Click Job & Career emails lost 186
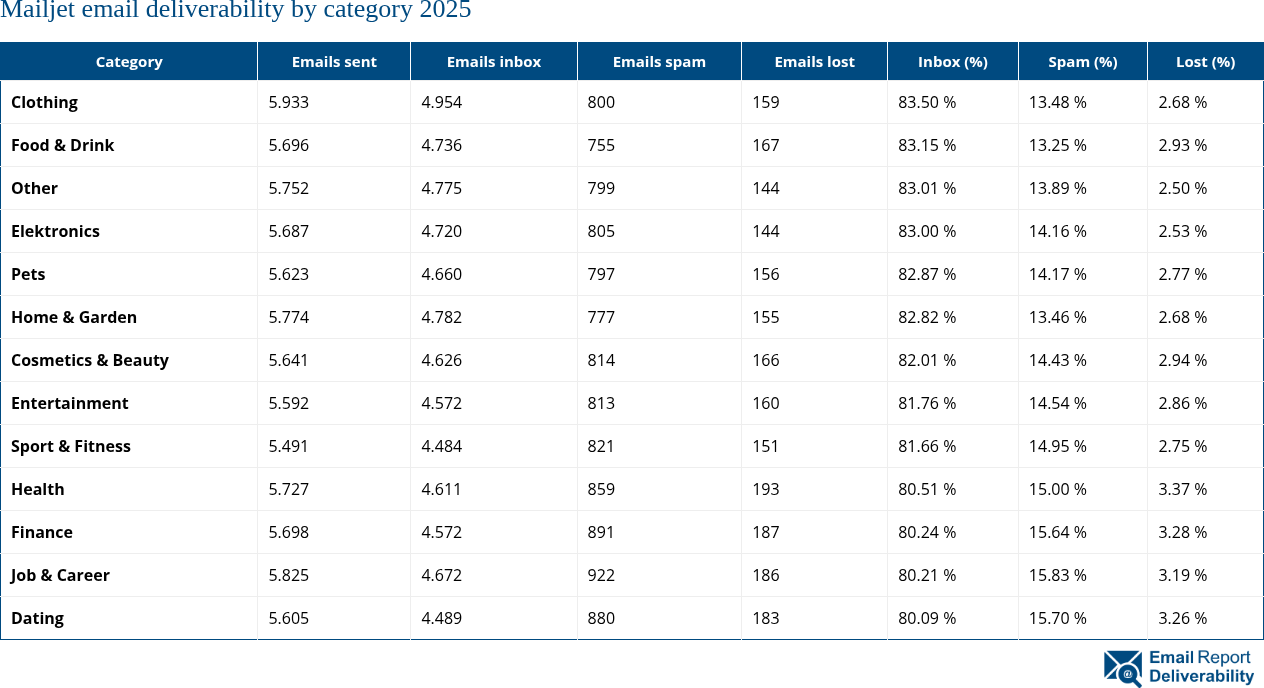The height and width of the screenshot is (688, 1264). (x=766, y=575)
